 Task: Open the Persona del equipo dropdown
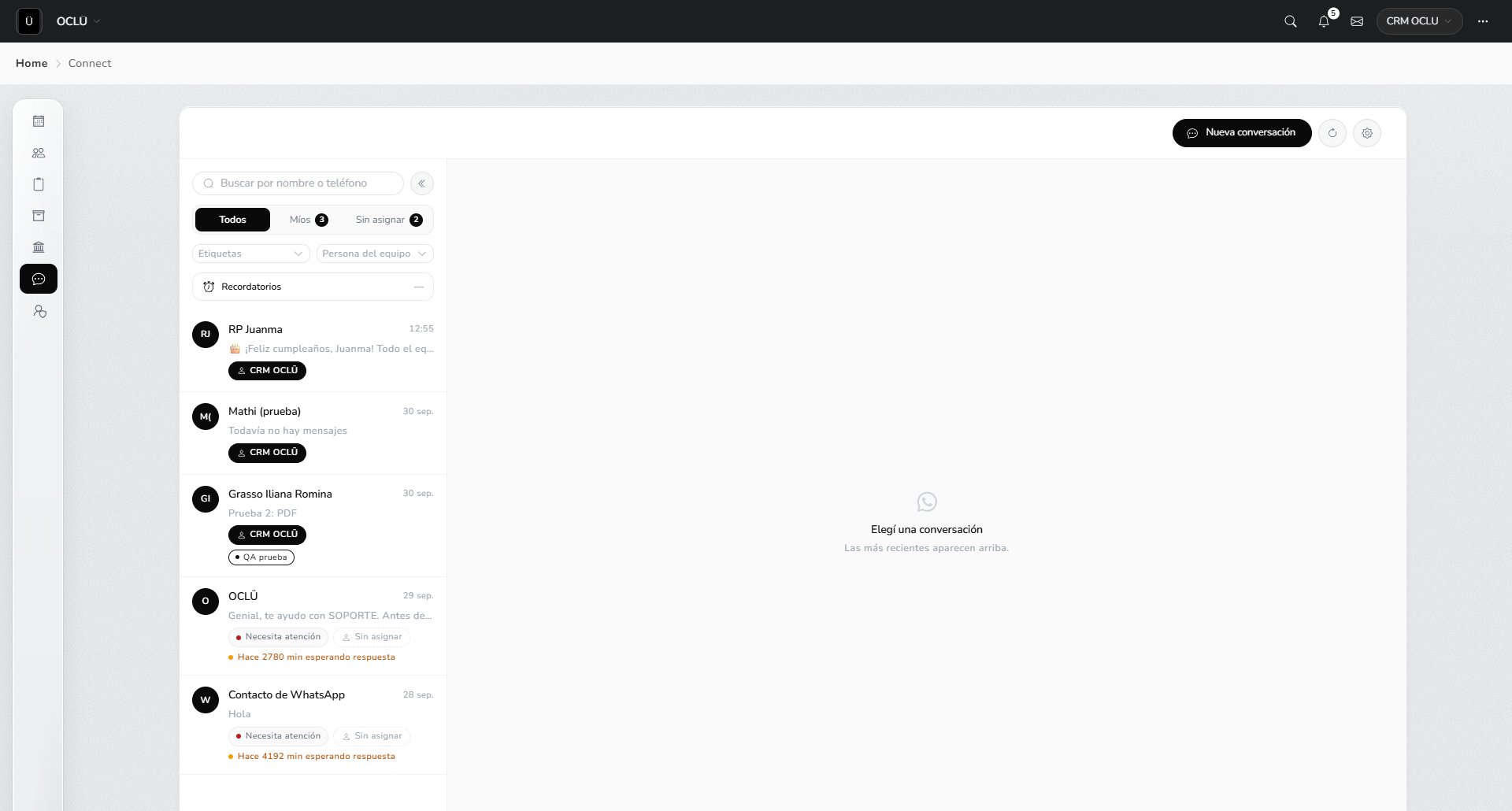click(x=375, y=254)
